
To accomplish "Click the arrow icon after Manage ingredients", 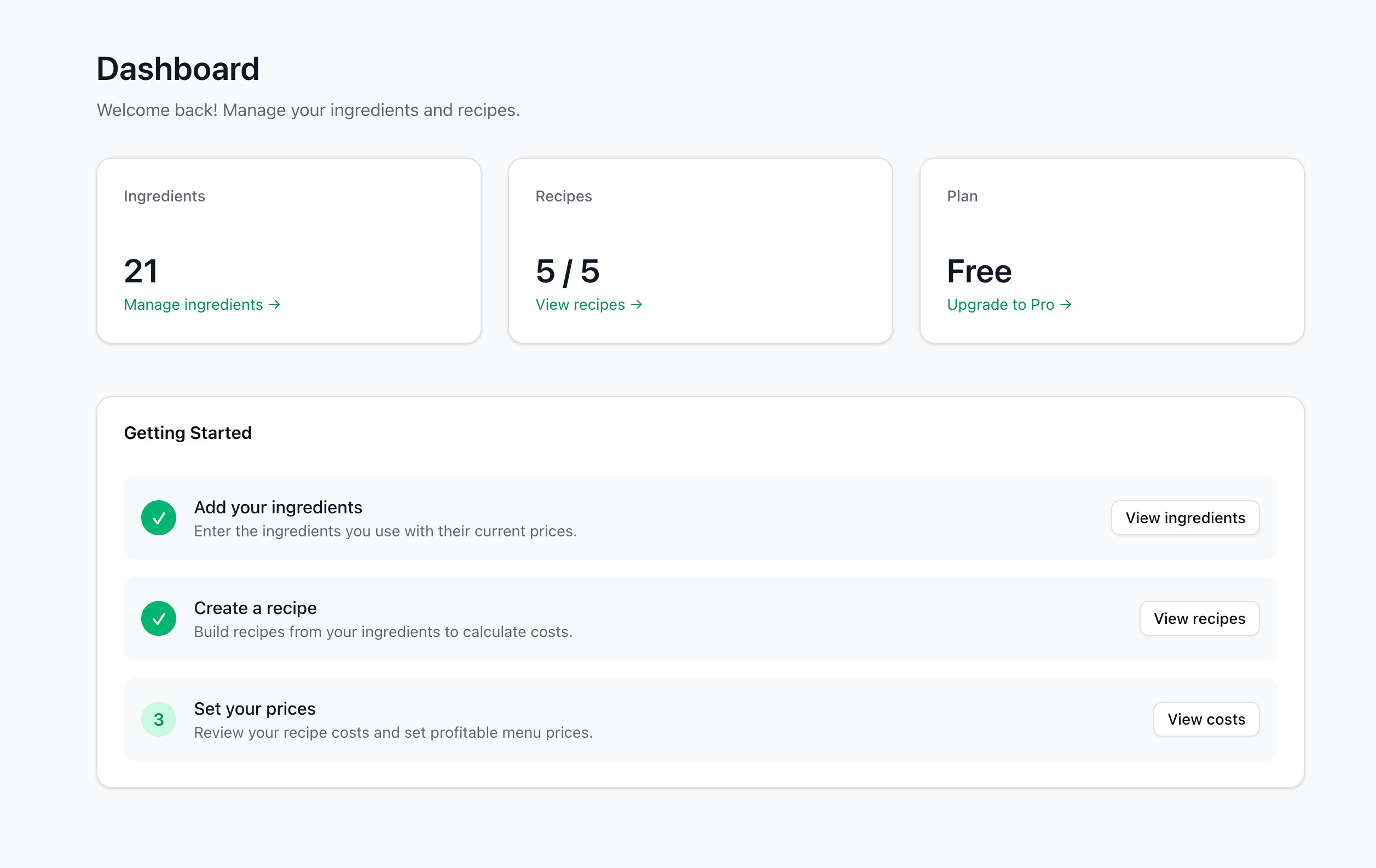I will coord(275,305).
